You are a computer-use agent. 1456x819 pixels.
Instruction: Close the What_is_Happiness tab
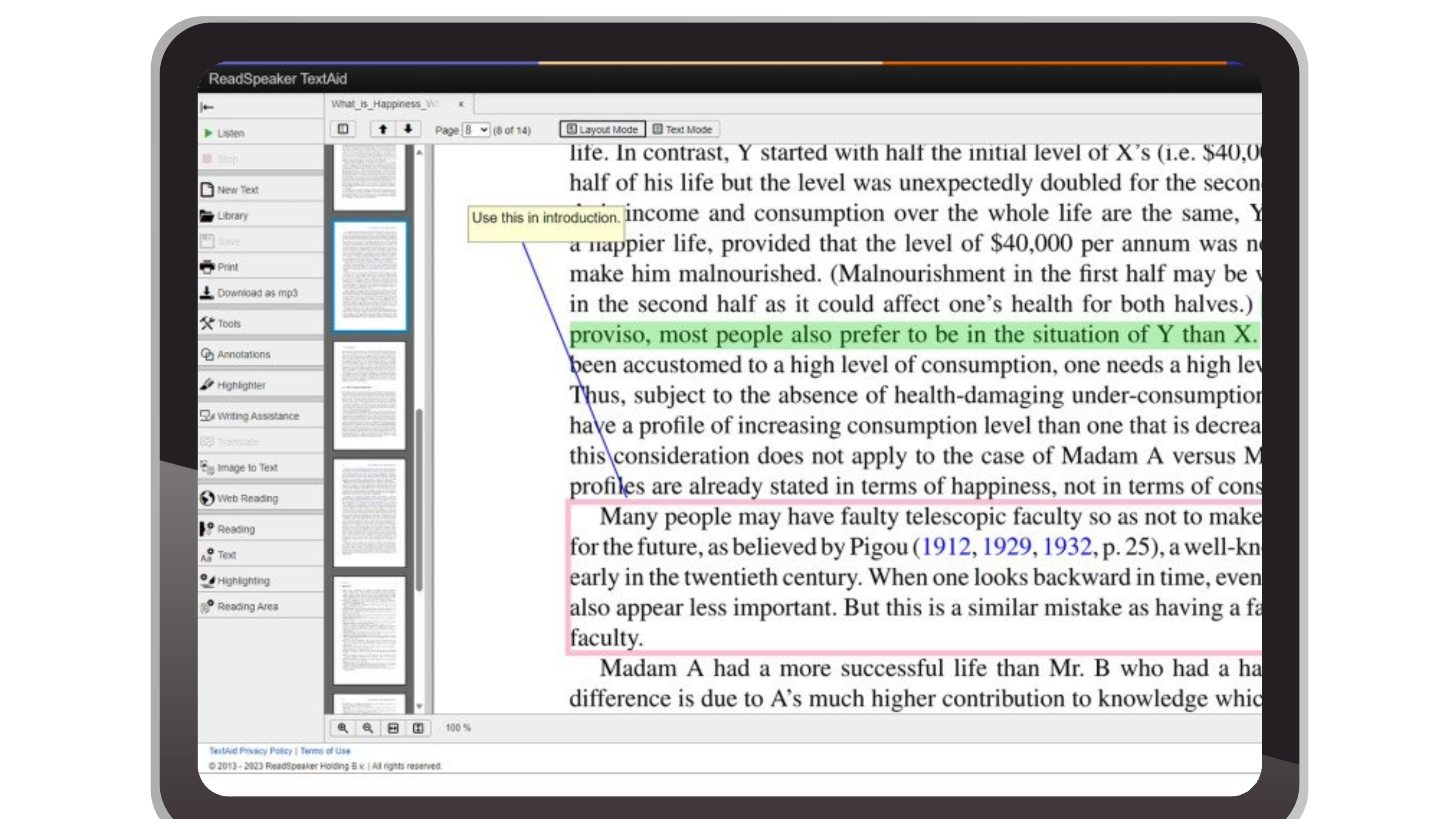click(461, 104)
